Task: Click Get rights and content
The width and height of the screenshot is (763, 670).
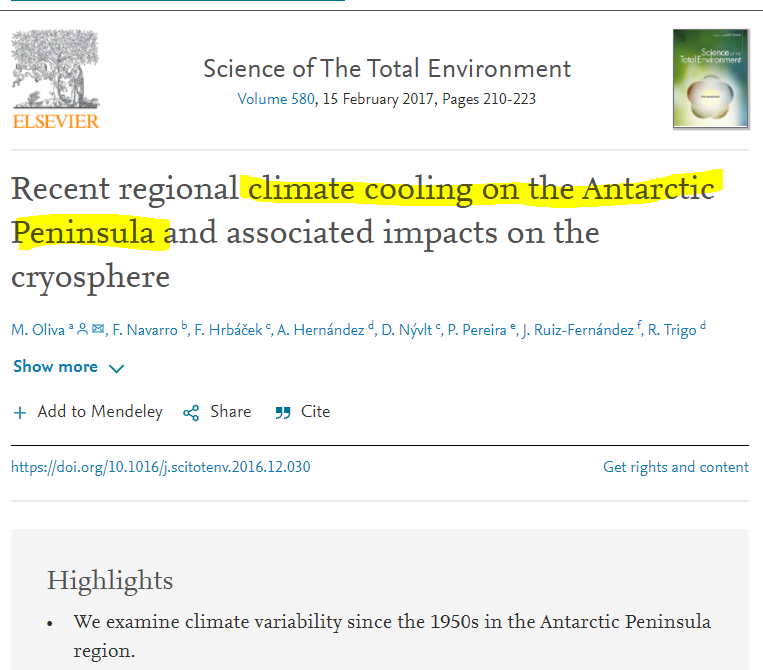Action: [x=675, y=467]
